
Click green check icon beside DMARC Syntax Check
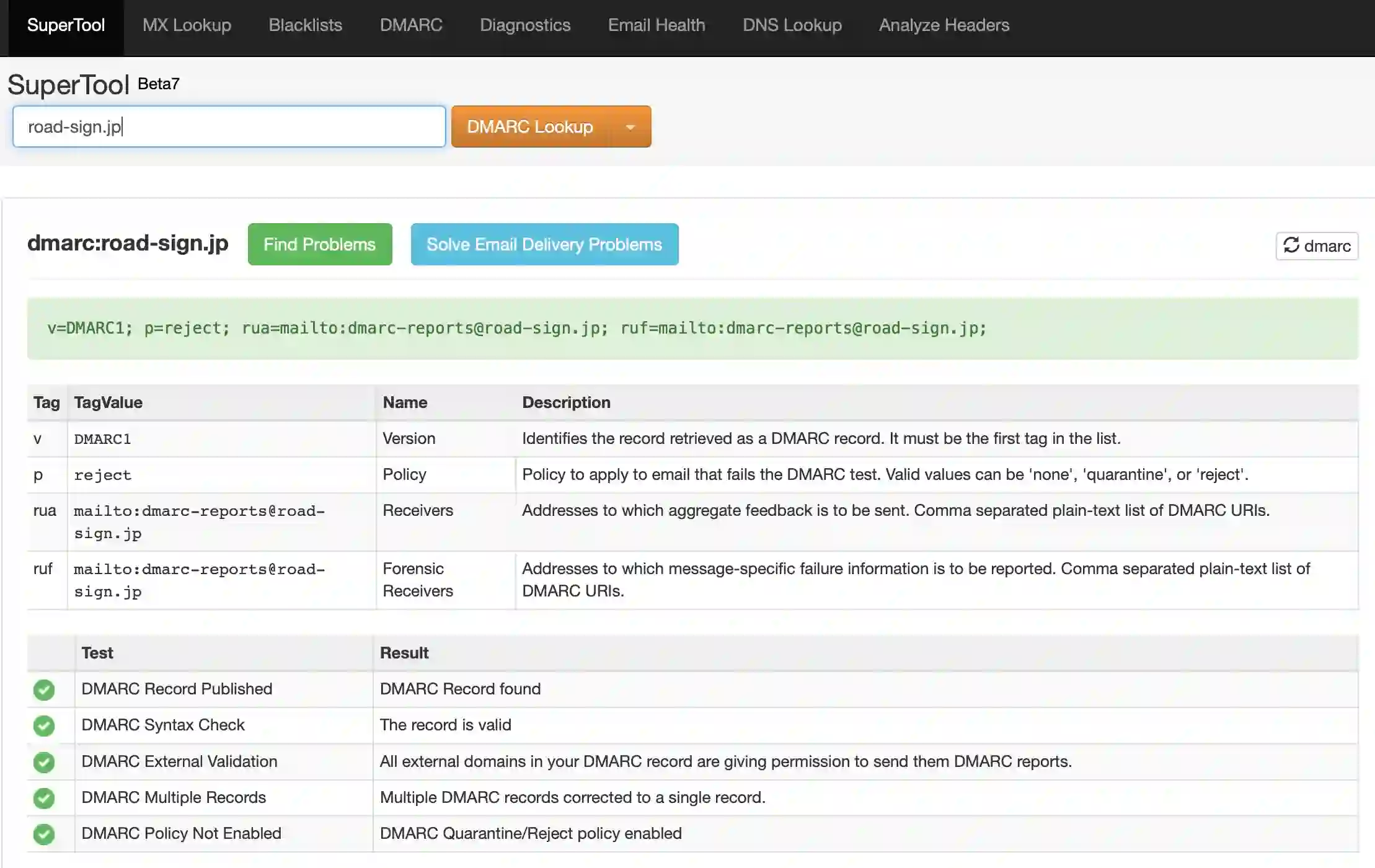click(44, 725)
